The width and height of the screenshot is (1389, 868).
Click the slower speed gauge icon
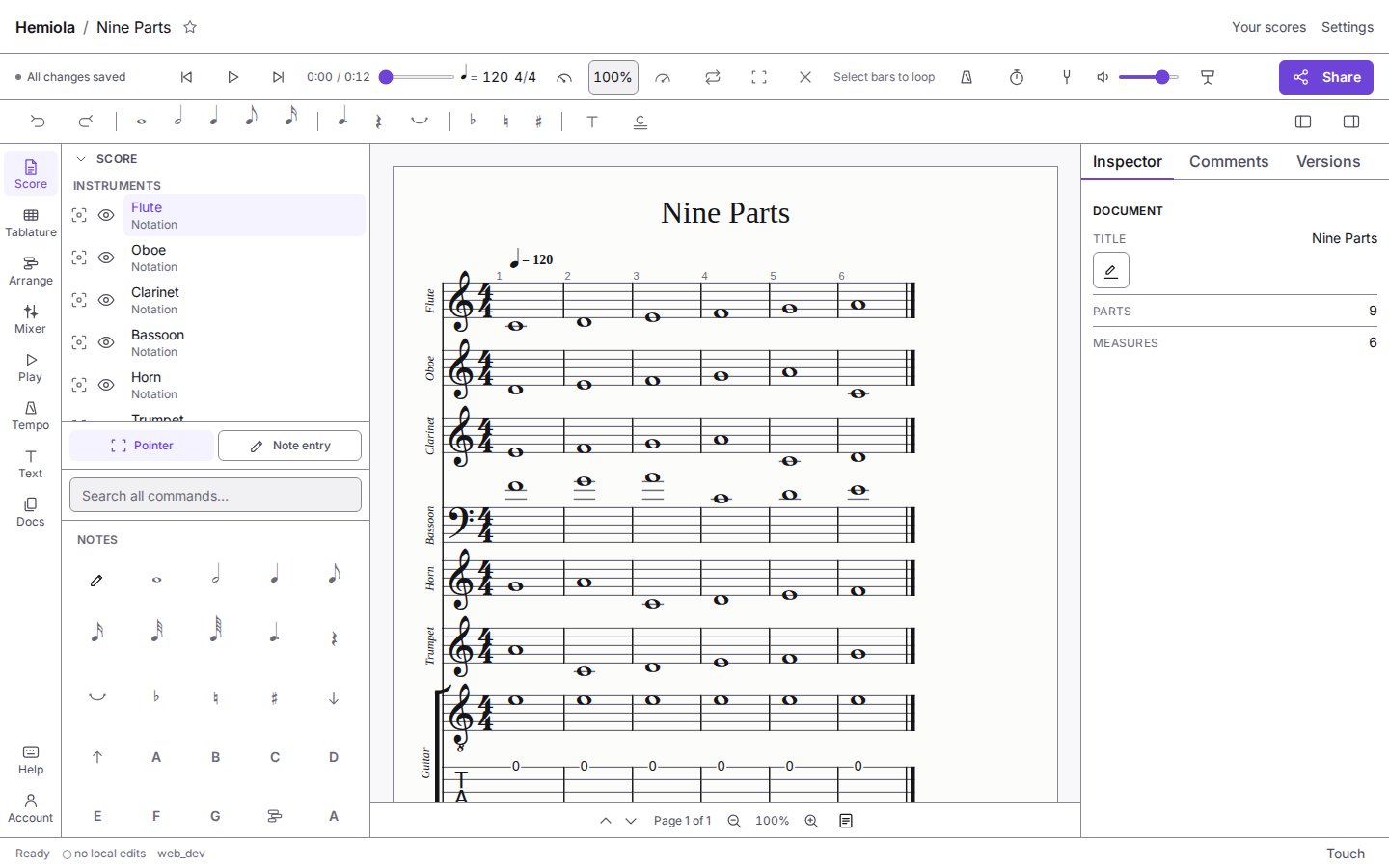coord(564,77)
